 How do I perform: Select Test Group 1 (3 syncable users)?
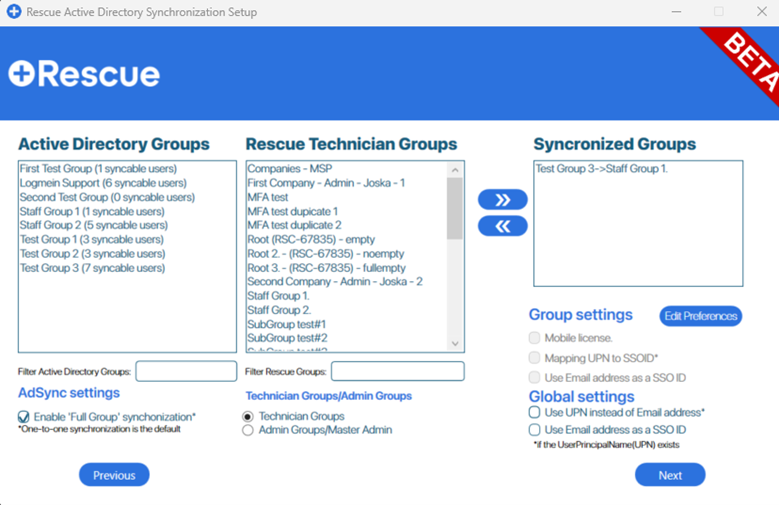92,240
